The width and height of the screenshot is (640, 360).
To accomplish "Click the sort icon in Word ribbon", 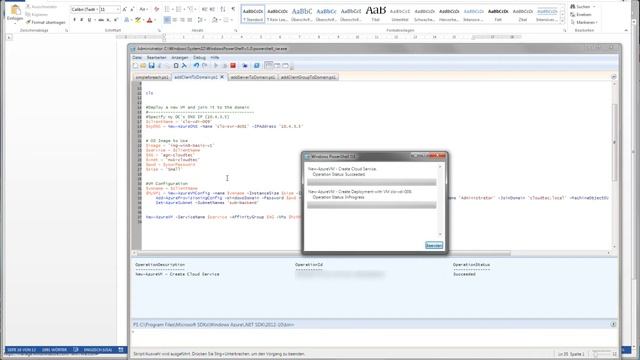I will click(223, 9).
